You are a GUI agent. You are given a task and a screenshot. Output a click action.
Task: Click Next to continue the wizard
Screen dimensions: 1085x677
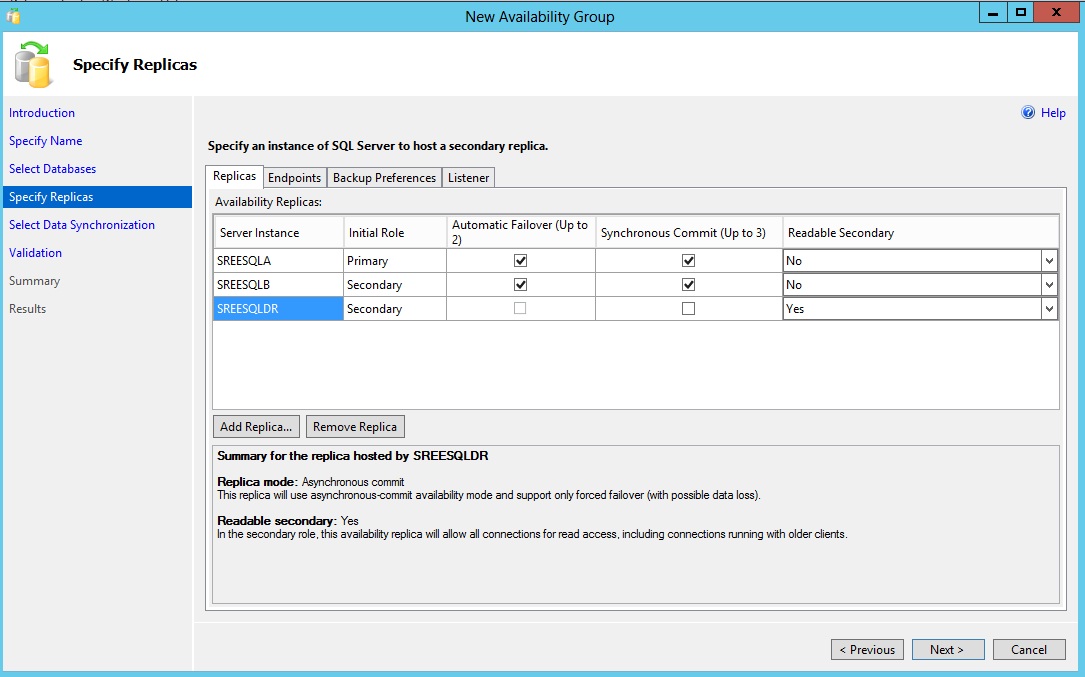(x=947, y=650)
